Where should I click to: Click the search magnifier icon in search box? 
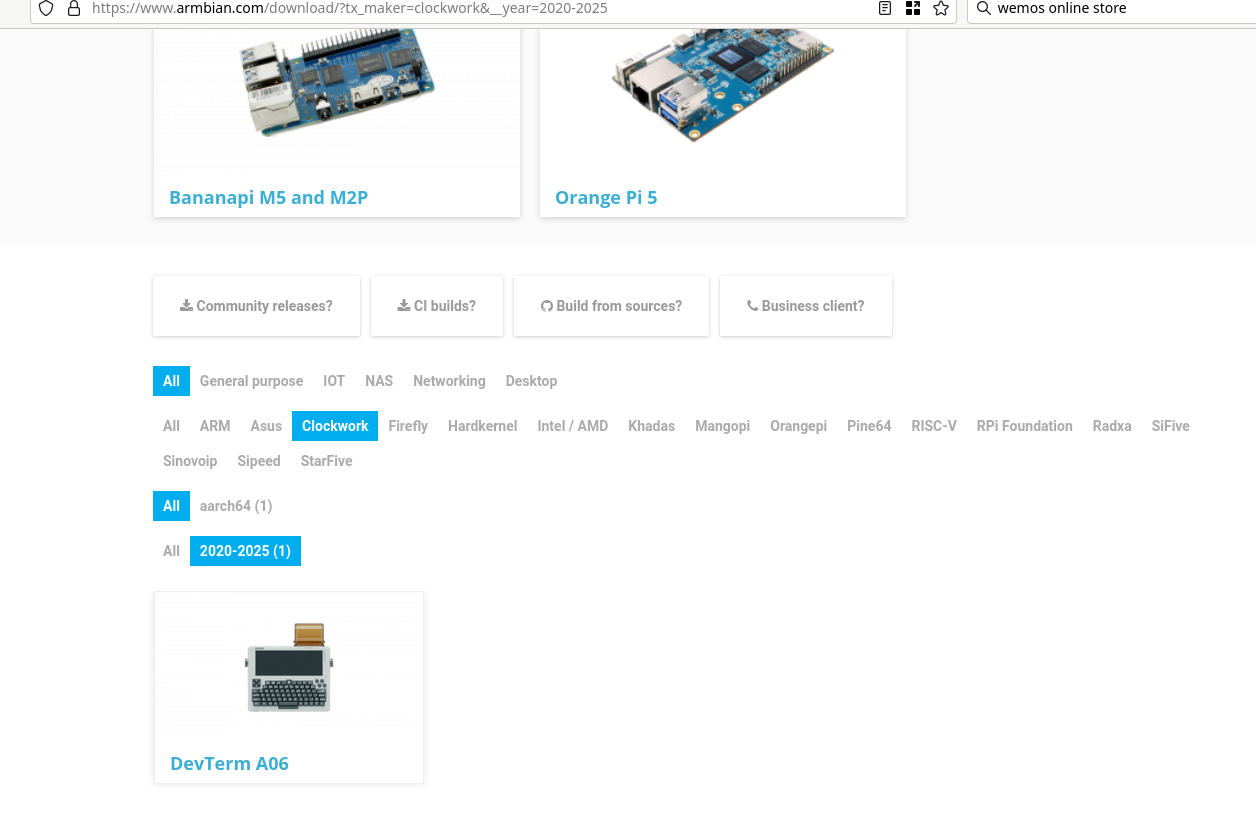(x=984, y=8)
